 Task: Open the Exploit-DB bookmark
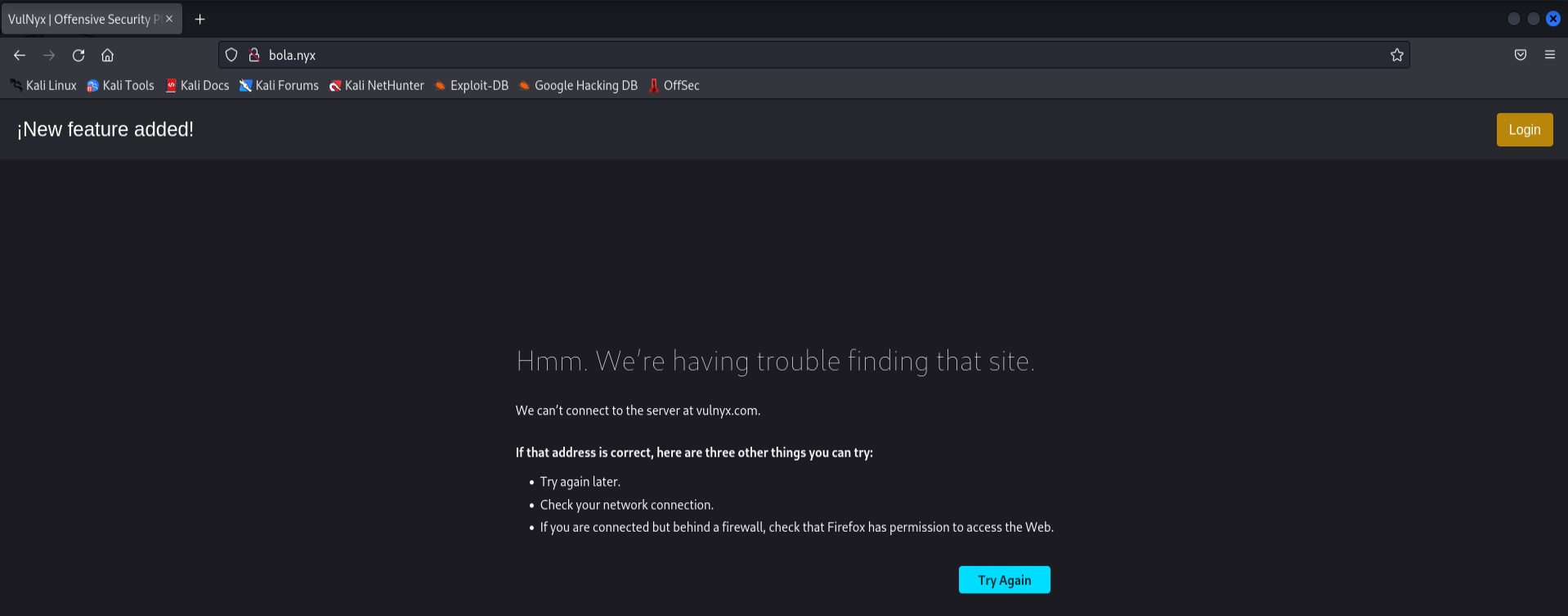tap(471, 85)
